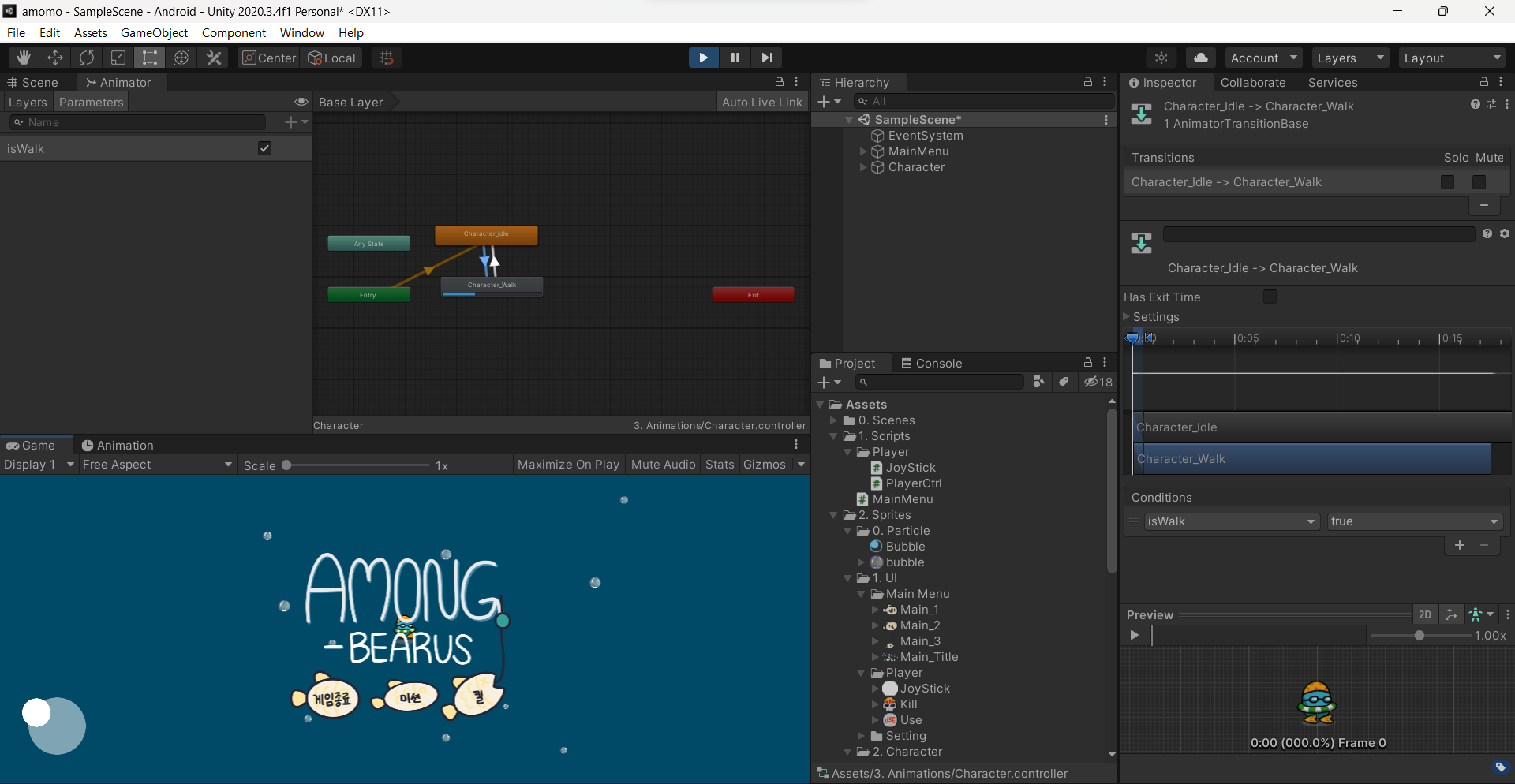This screenshot has height=784, width=1515.
Task: Switch to the Layers tab in Animator
Action: 27,102
